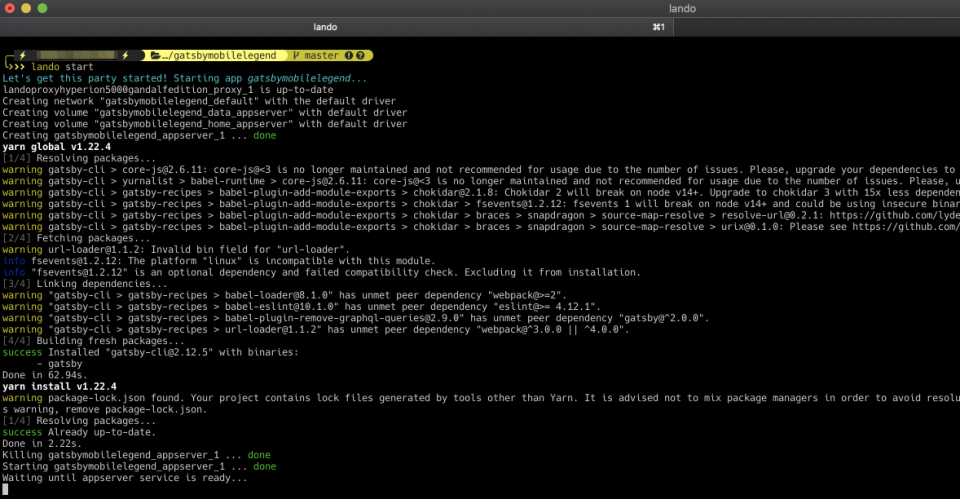
Task: Click the 'yarn install v1.22.4' line
Action: (x=59, y=386)
